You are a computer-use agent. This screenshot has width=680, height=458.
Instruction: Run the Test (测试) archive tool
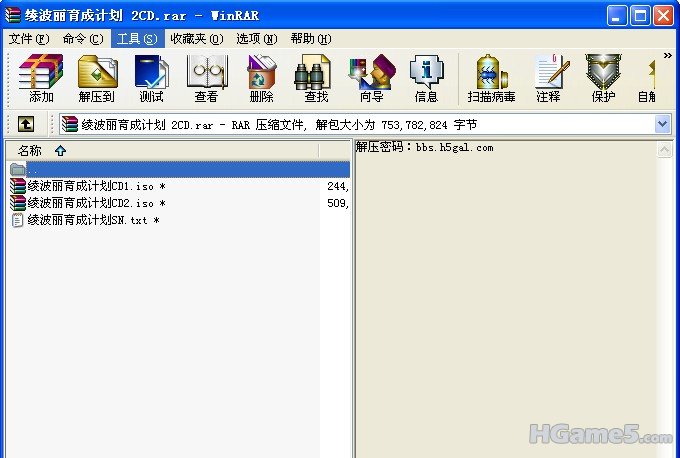pos(151,79)
